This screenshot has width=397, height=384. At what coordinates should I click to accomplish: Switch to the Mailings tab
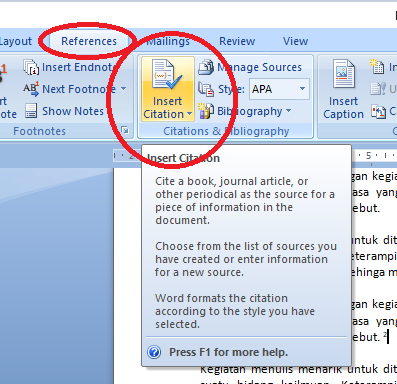click(x=168, y=41)
